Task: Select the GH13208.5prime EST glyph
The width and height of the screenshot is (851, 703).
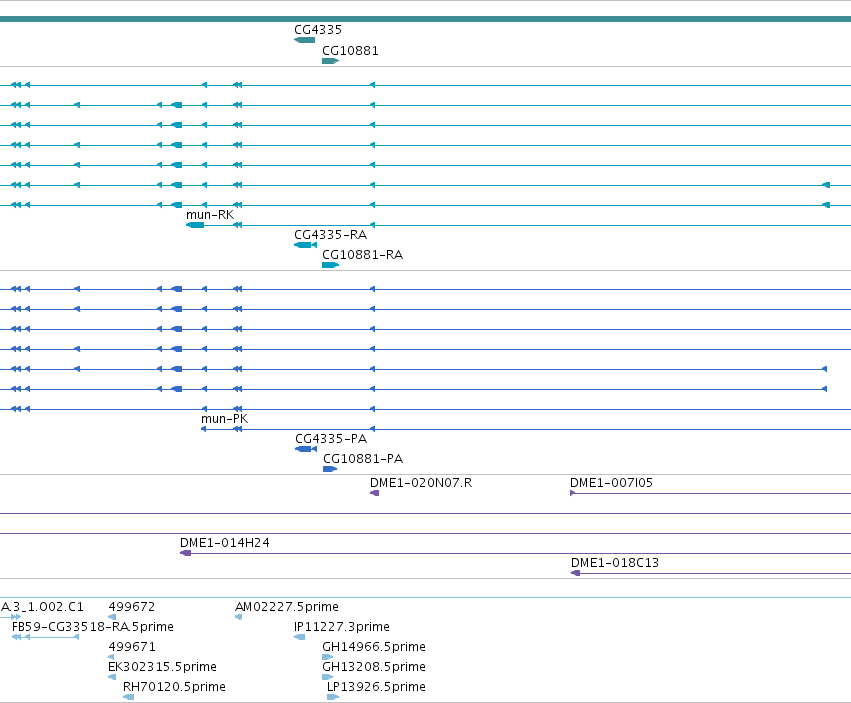Action: coord(328,677)
